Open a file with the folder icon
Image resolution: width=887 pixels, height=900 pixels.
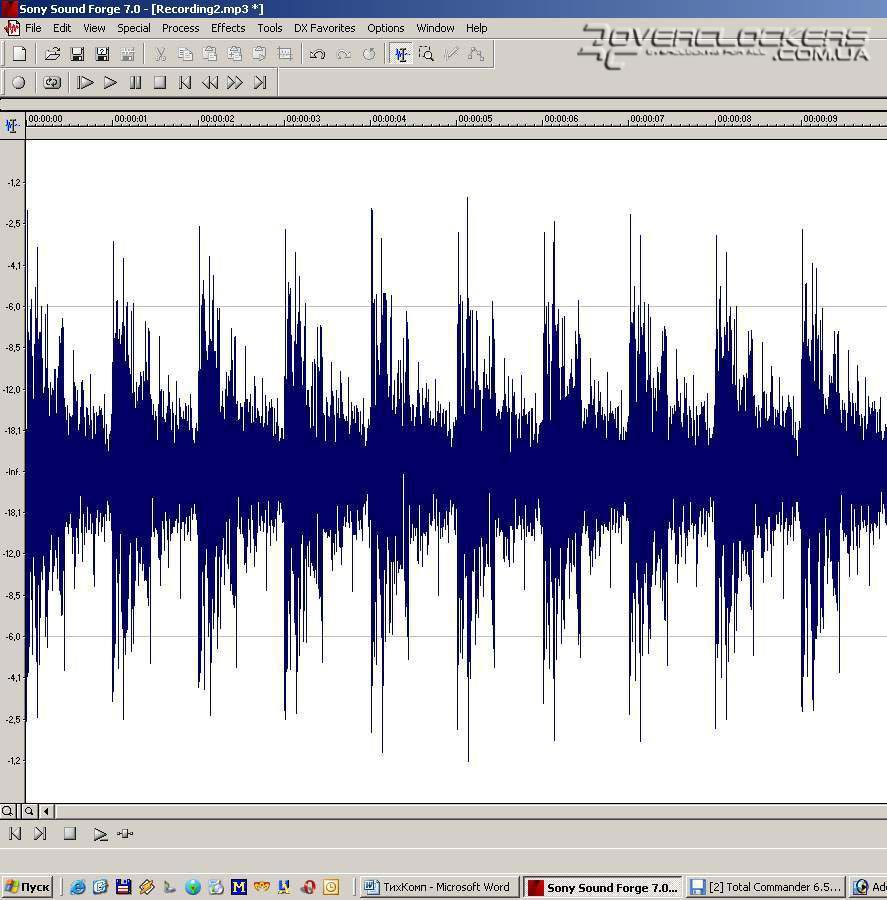pyautogui.click(x=52, y=54)
